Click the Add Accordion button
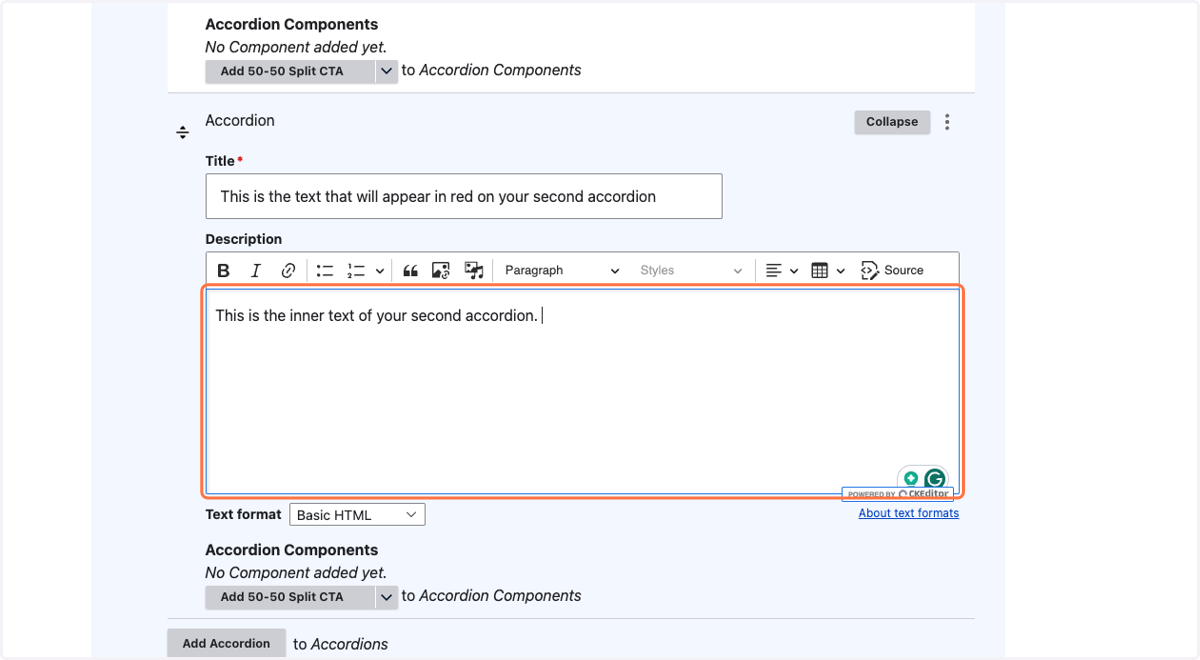Viewport: 1200px width, 660px height. [x=226, y=643]
